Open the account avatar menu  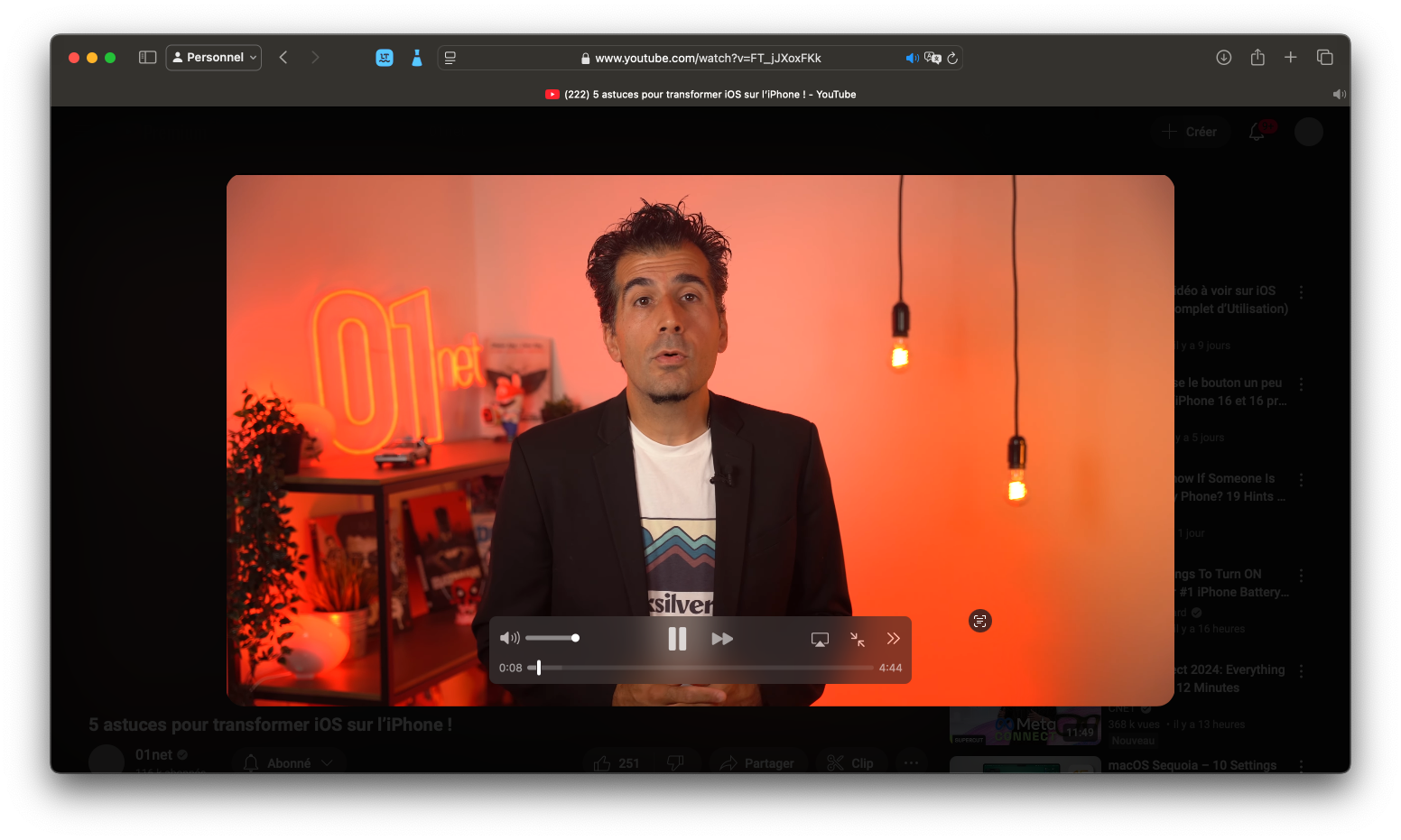tap(1309, 132)
